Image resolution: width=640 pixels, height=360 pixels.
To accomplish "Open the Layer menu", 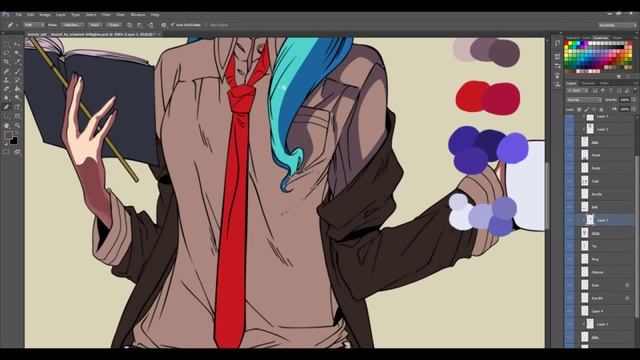I will [x=61, y=15].
